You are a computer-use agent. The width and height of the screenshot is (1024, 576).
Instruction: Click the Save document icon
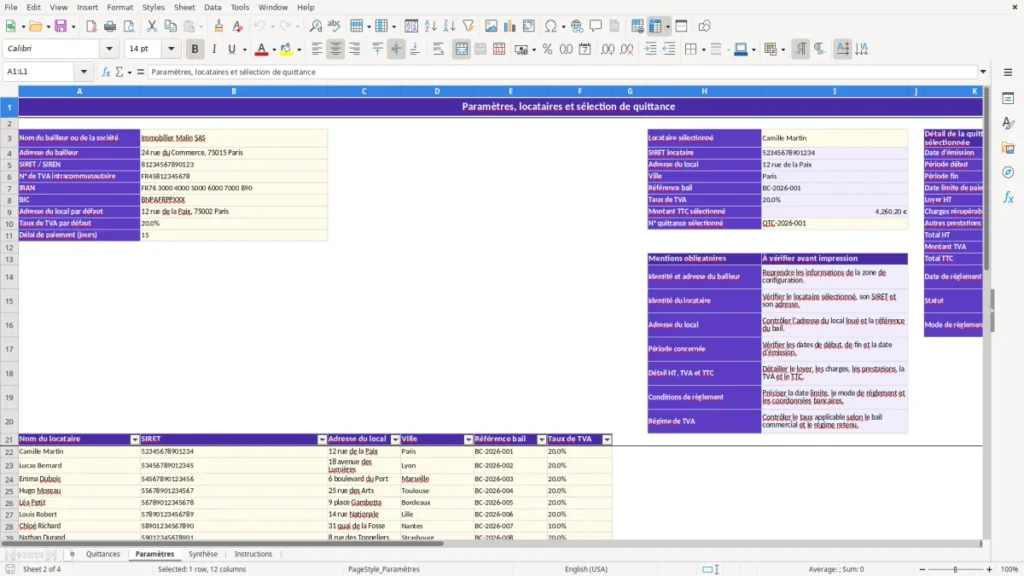pos(61,26)
